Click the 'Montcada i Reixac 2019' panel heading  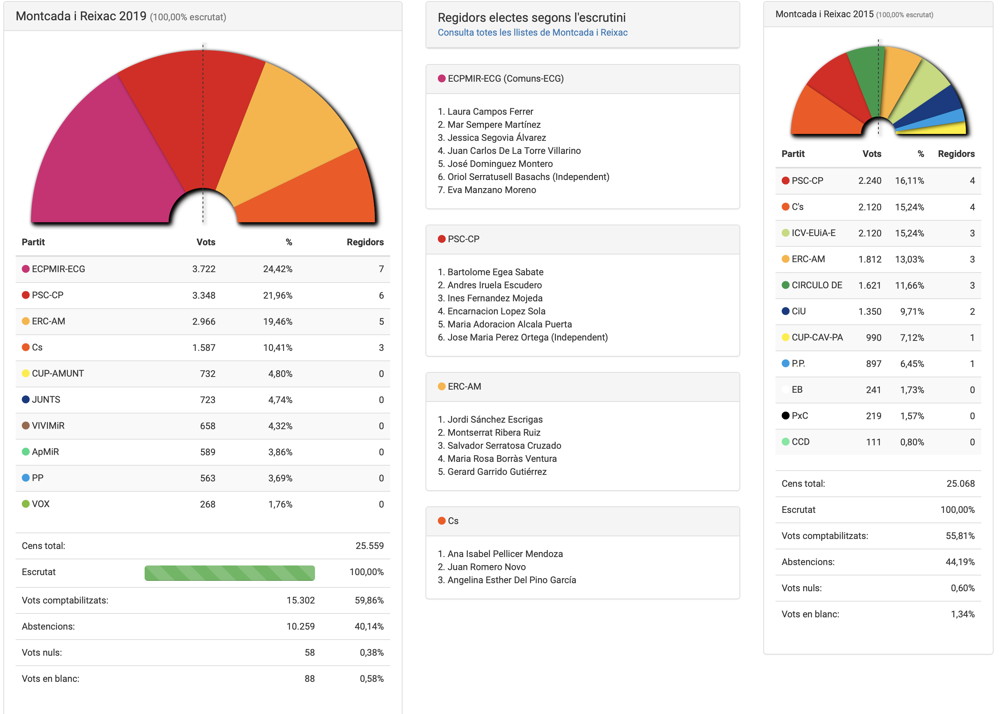pyautogui.click(x=81, y=17)
